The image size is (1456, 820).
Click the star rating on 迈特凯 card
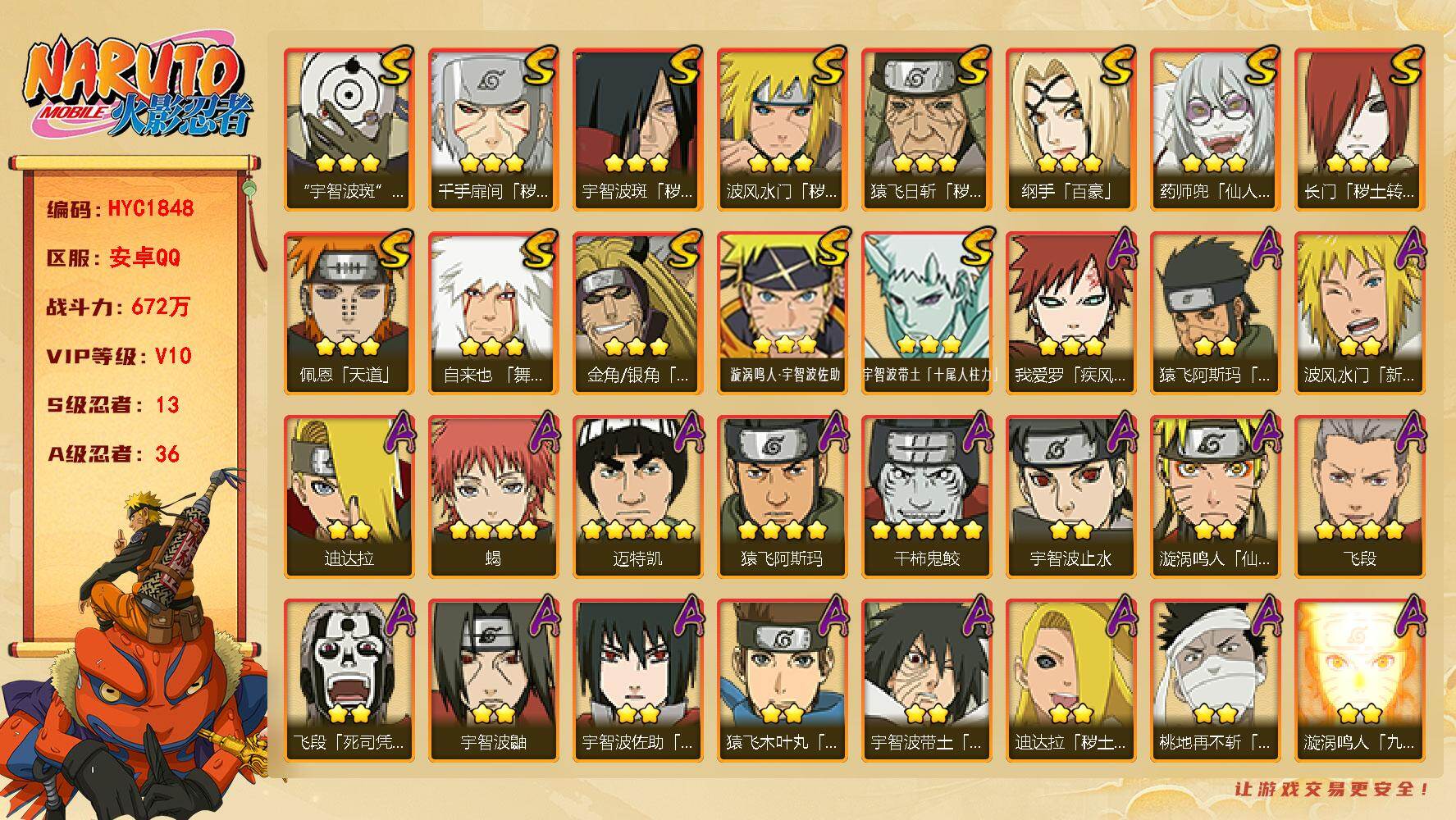tap(637, 530)
